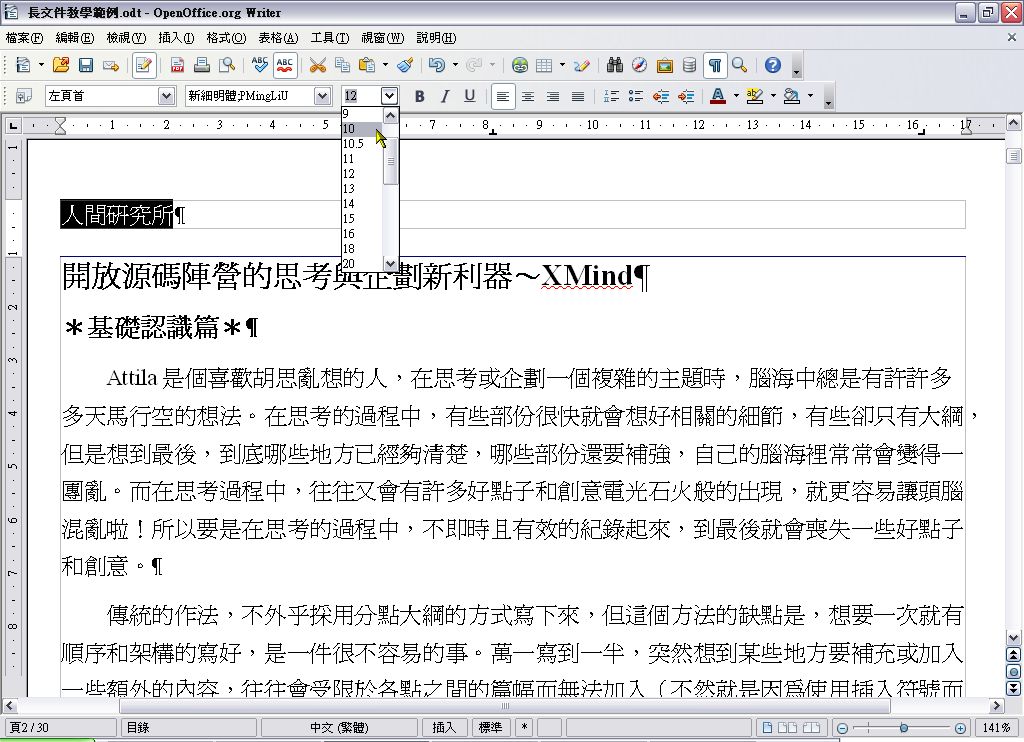Click the Zoom magnifier icon
Screen dimensions: 1024x742
click(739, 65)
